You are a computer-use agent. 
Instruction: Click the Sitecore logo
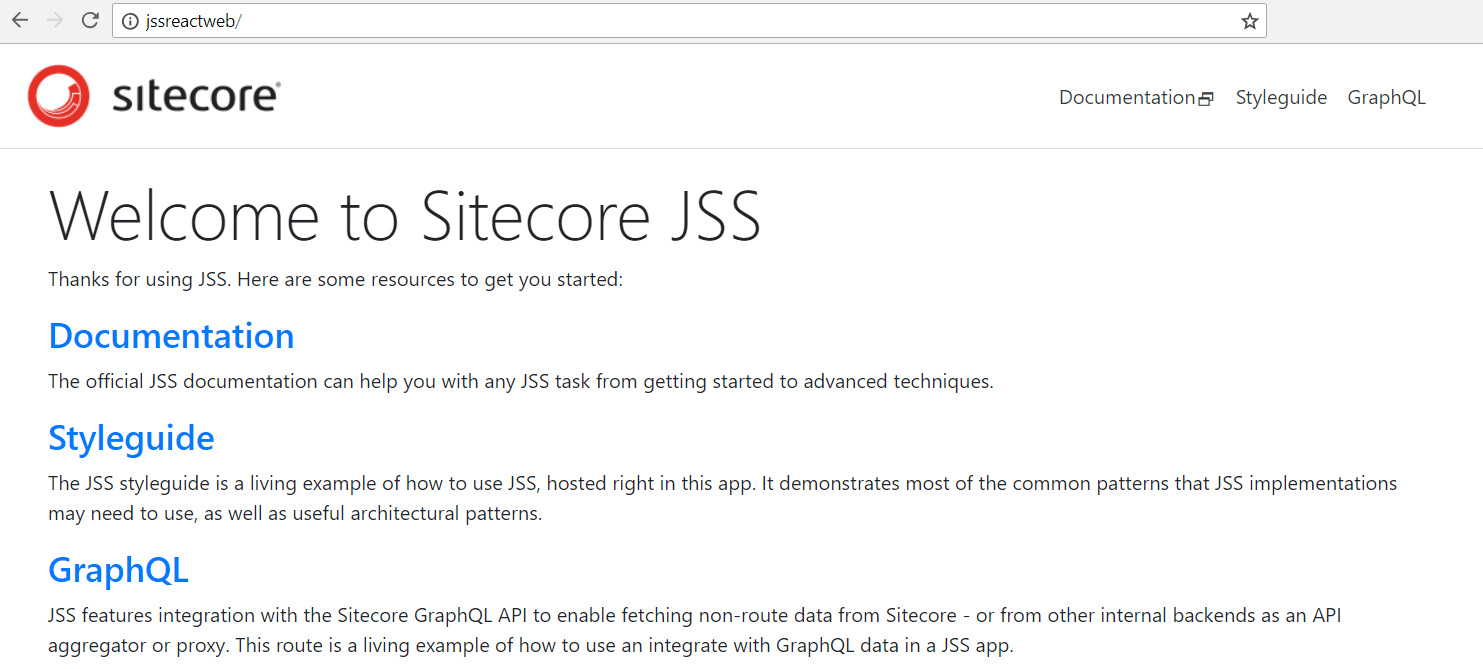[x=154, y=96]
